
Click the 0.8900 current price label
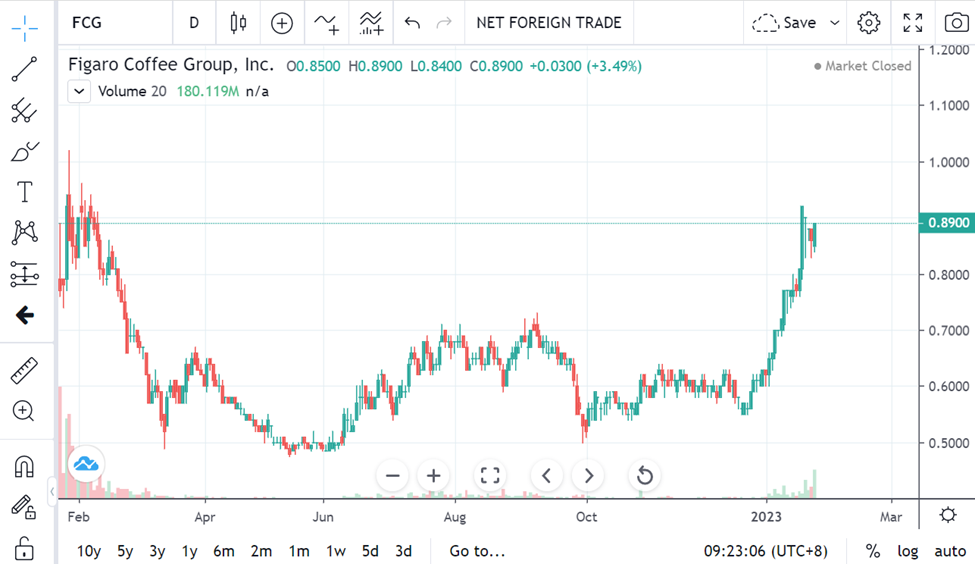(947, 223)
